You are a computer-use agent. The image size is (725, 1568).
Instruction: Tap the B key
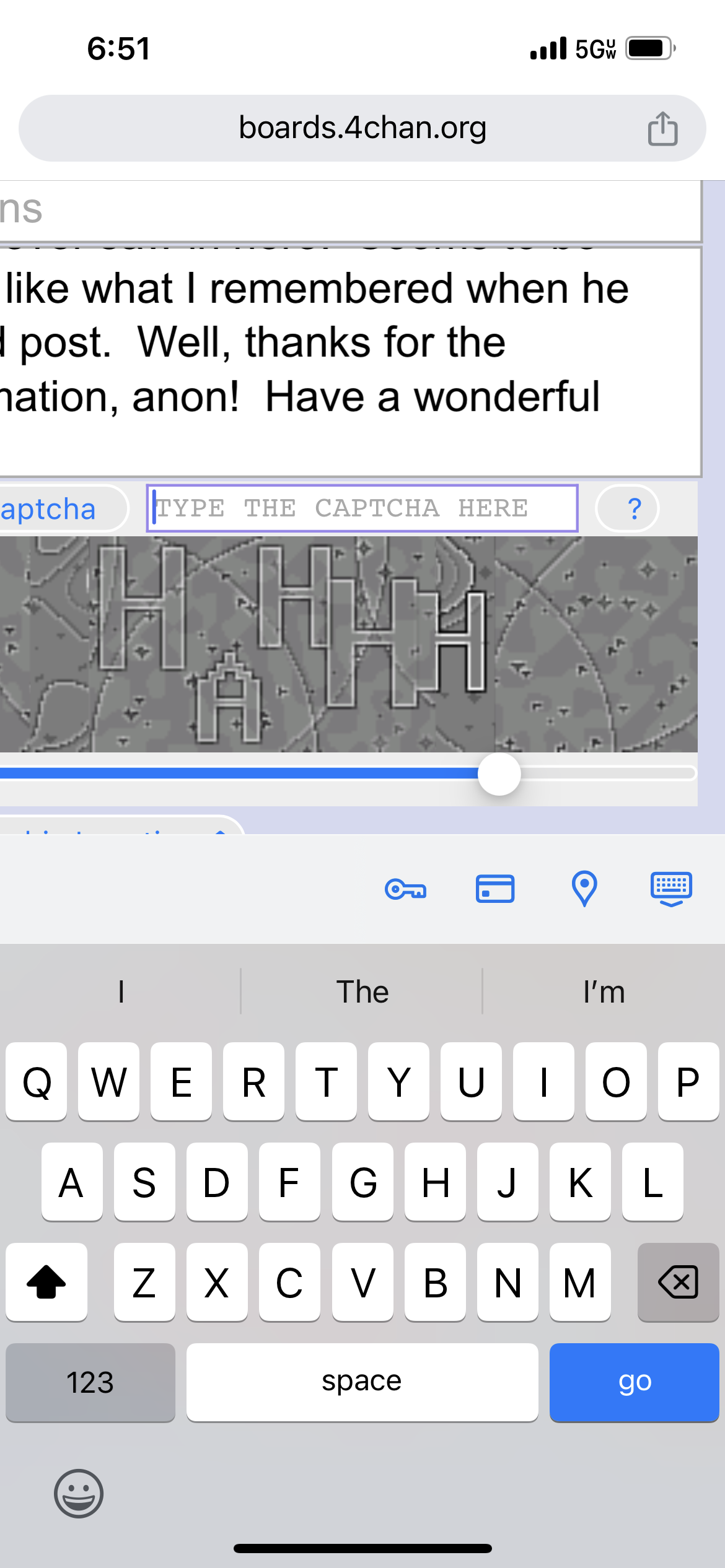point(435,1282)
